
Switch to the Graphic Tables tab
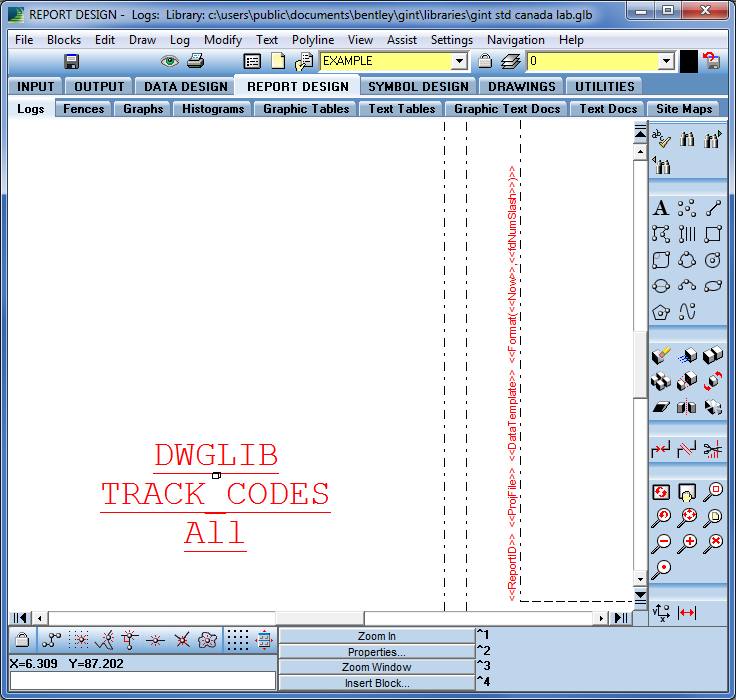(x=306, y=108)
